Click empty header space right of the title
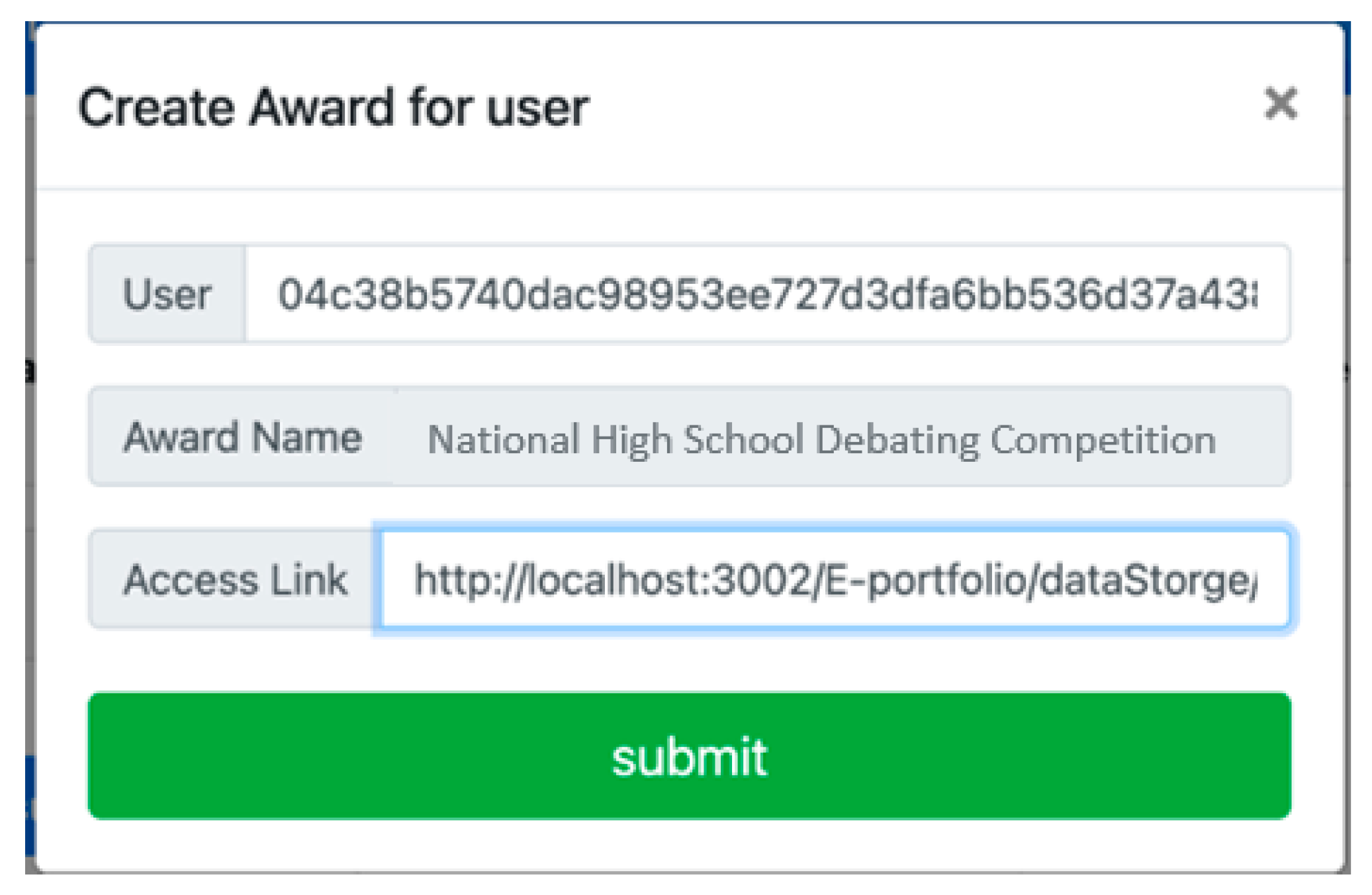Image resolution: width=1372 pixels, height=895 pixels. [x=927, y=107]
